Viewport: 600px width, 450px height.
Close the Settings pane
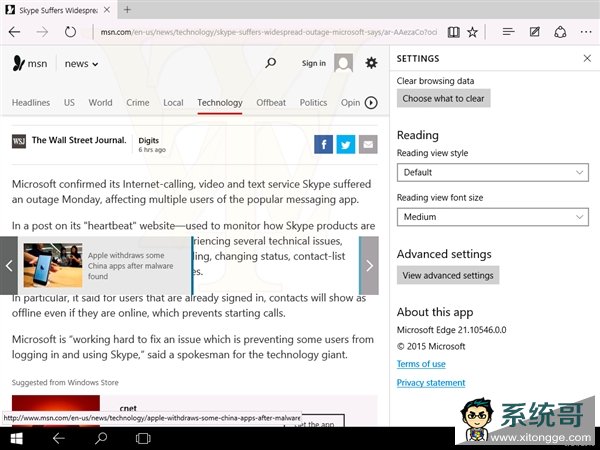587,58
